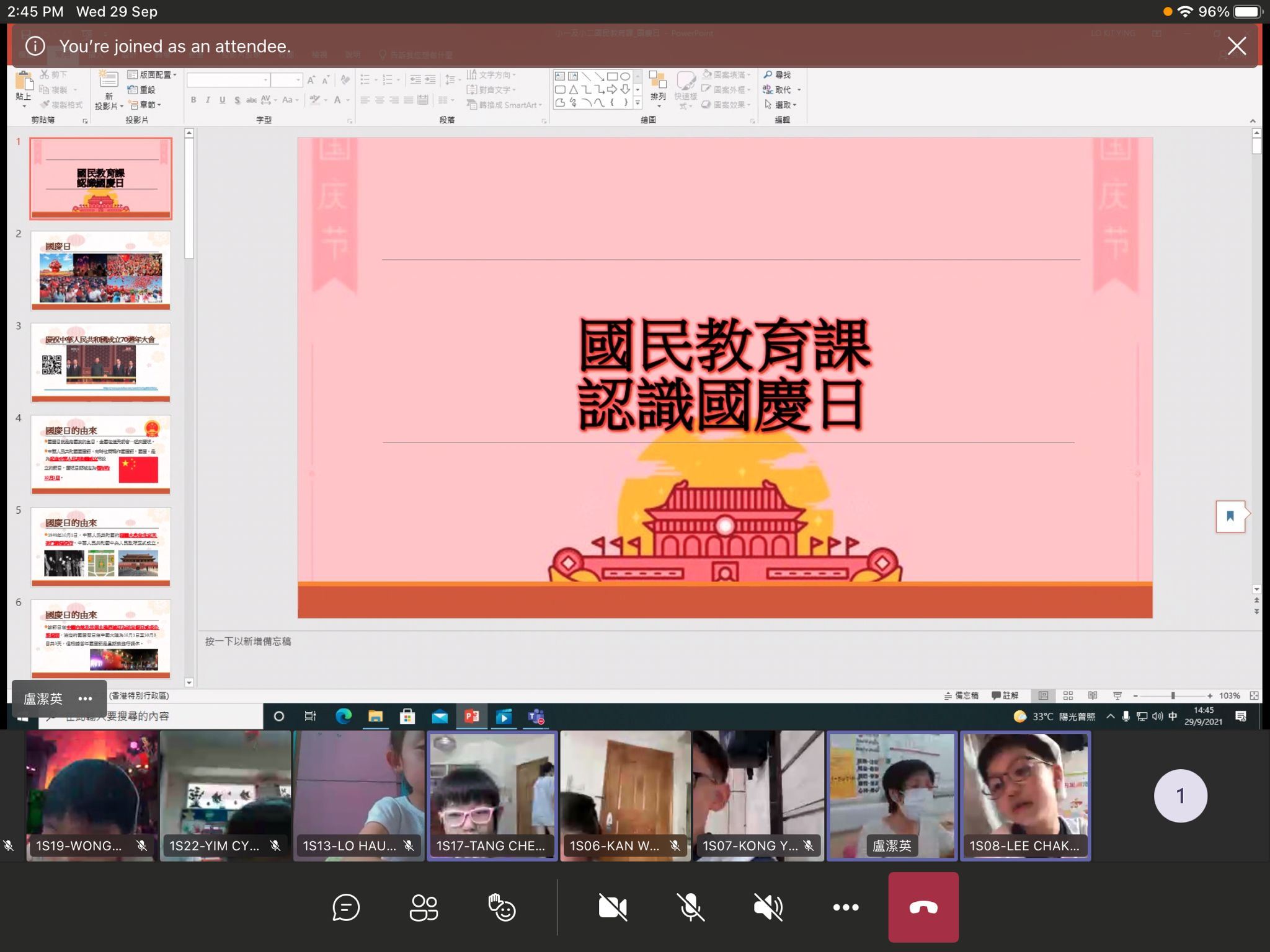Toggle the speaker audio in meeting controls

pyautogui.click(x=768, y=907)
